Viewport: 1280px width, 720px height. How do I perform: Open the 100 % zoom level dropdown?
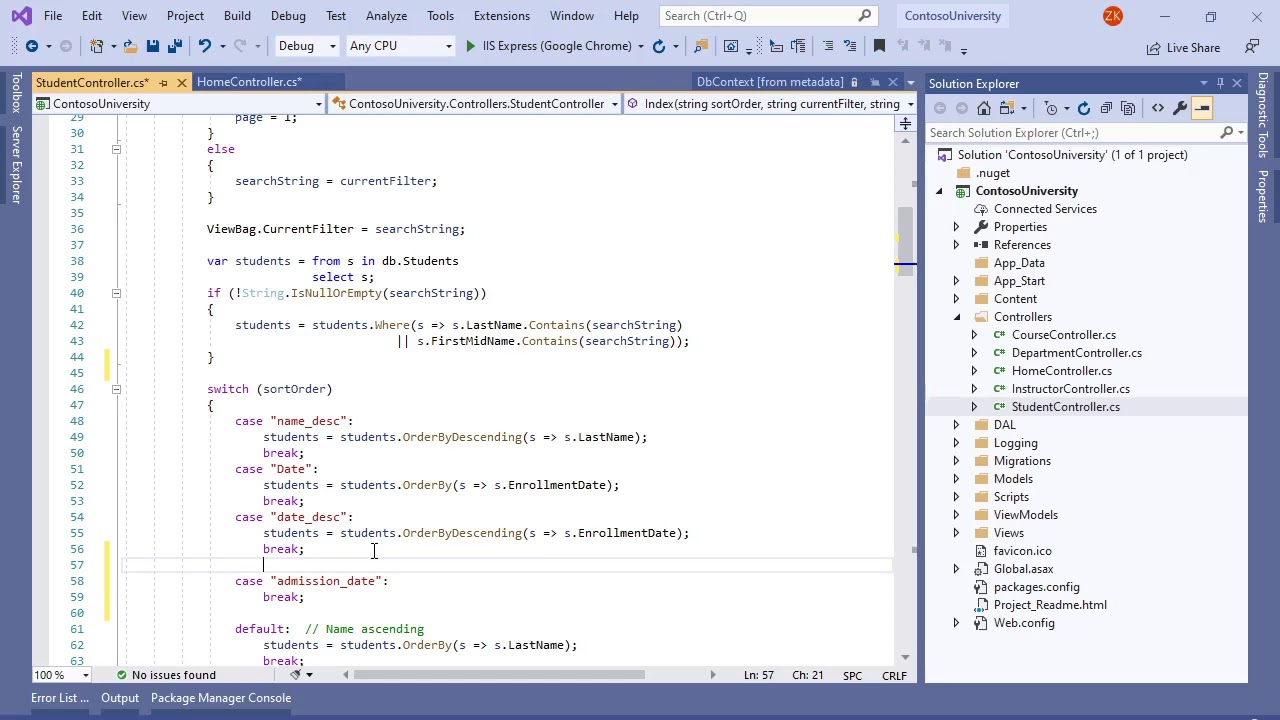[61, 675]
